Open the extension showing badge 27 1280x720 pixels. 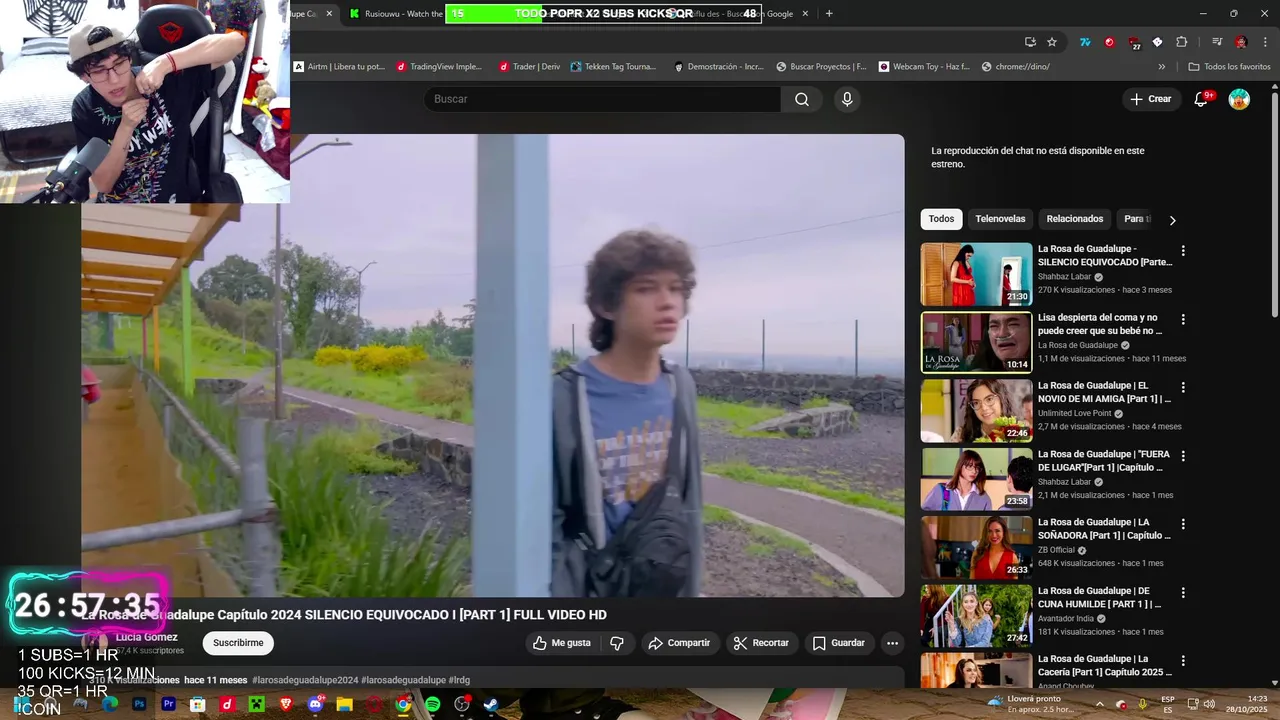click(1134, 43)
